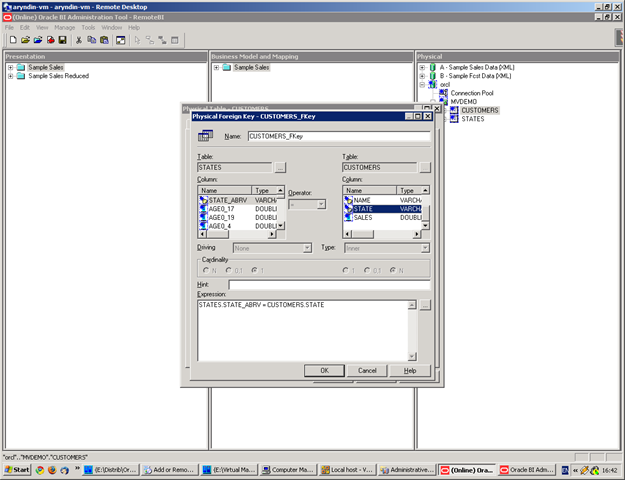625x480 pixels.
Task: Click the Name input field
Action: pyautogui.click(x=339, y=136)
